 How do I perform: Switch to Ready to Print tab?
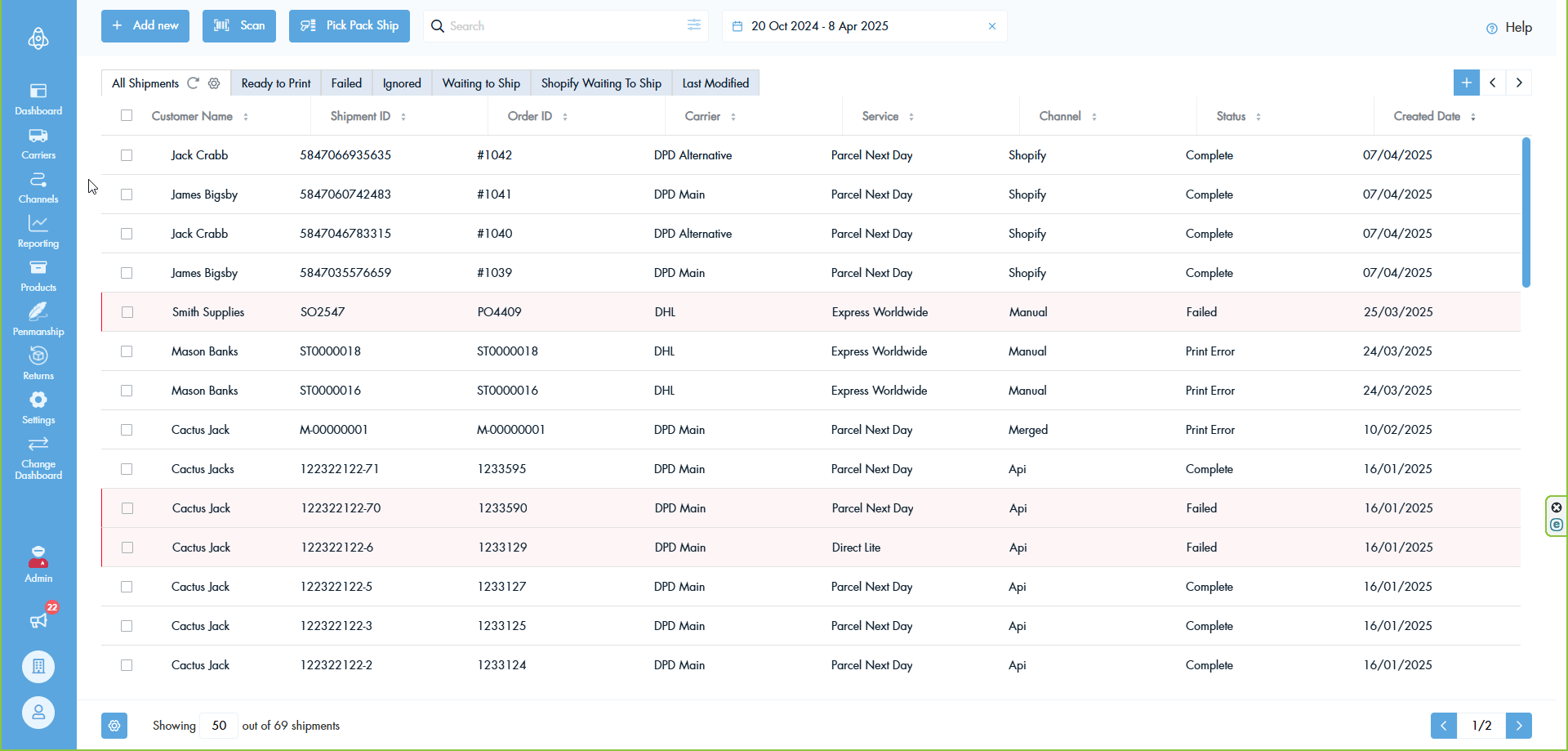pyautogui.click(x=276, y=83)
